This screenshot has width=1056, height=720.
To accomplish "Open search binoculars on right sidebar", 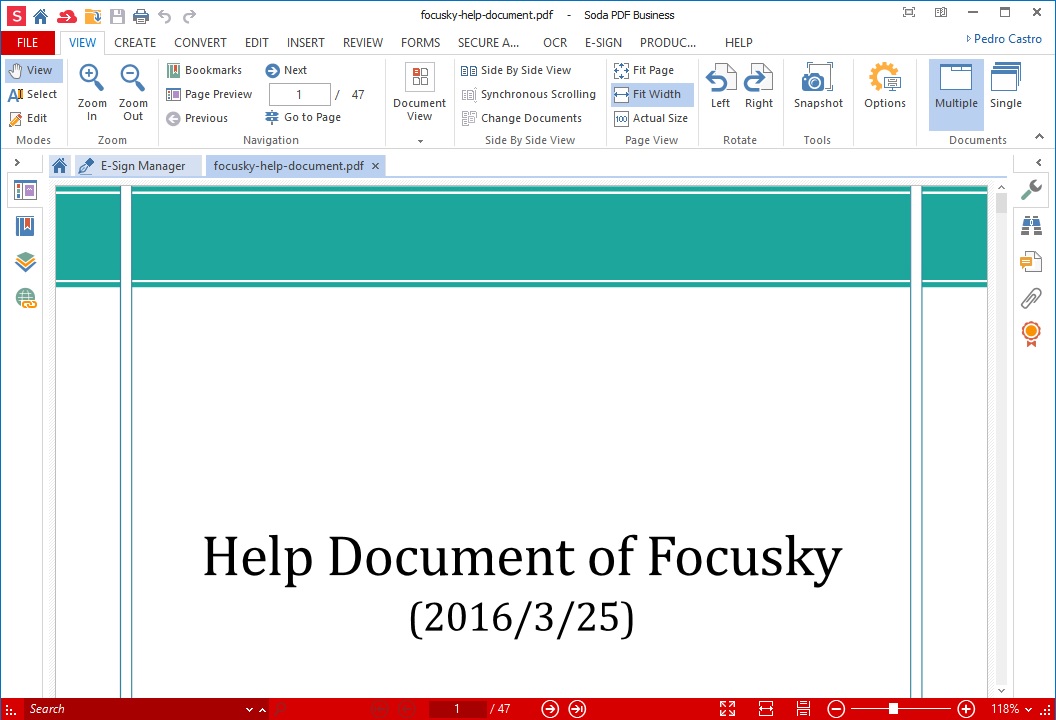I will [1031, 226].
